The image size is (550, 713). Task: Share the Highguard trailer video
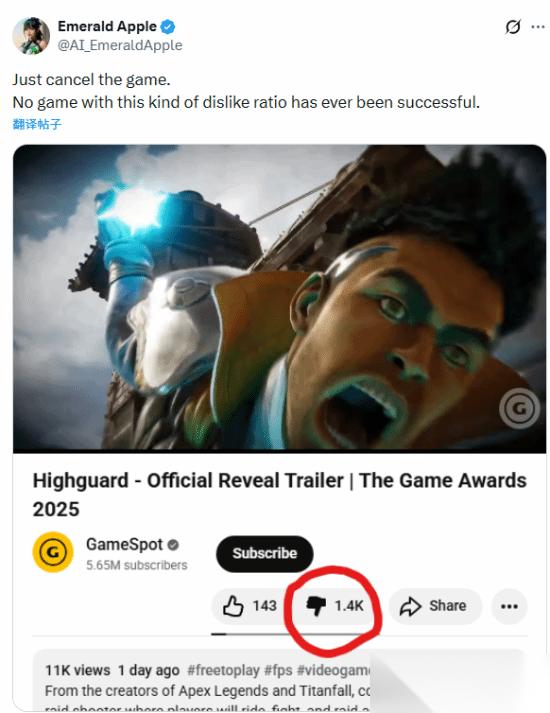click(434, 606)
